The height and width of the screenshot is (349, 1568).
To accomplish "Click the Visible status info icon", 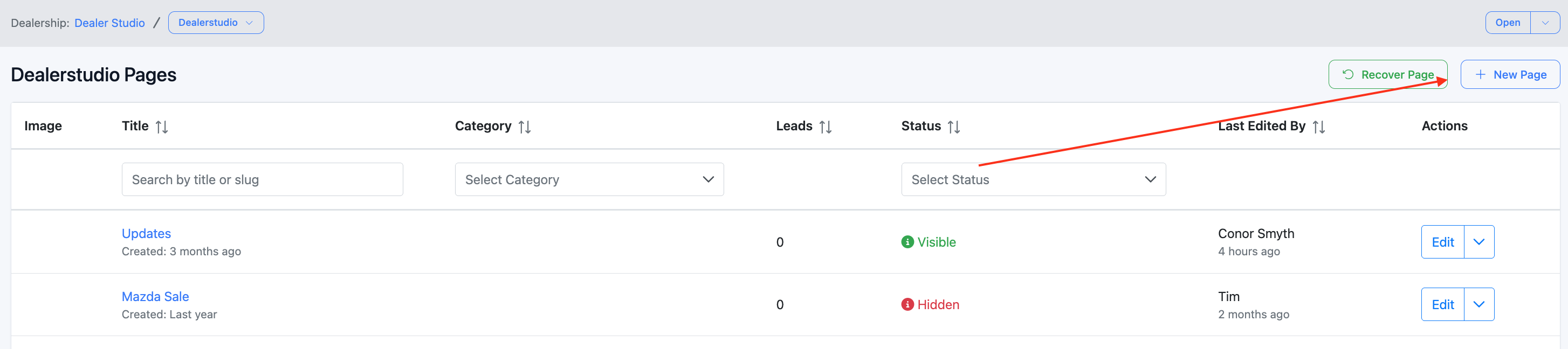I will [907, 242].
